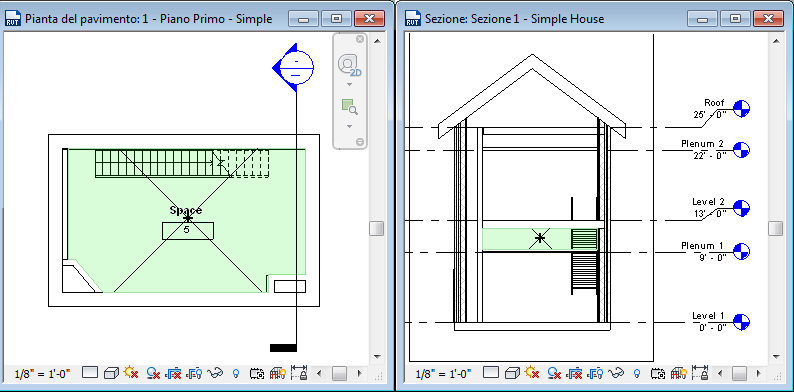
Task: Close the navigation bar with its X button
Action: [x=360, y=39]
